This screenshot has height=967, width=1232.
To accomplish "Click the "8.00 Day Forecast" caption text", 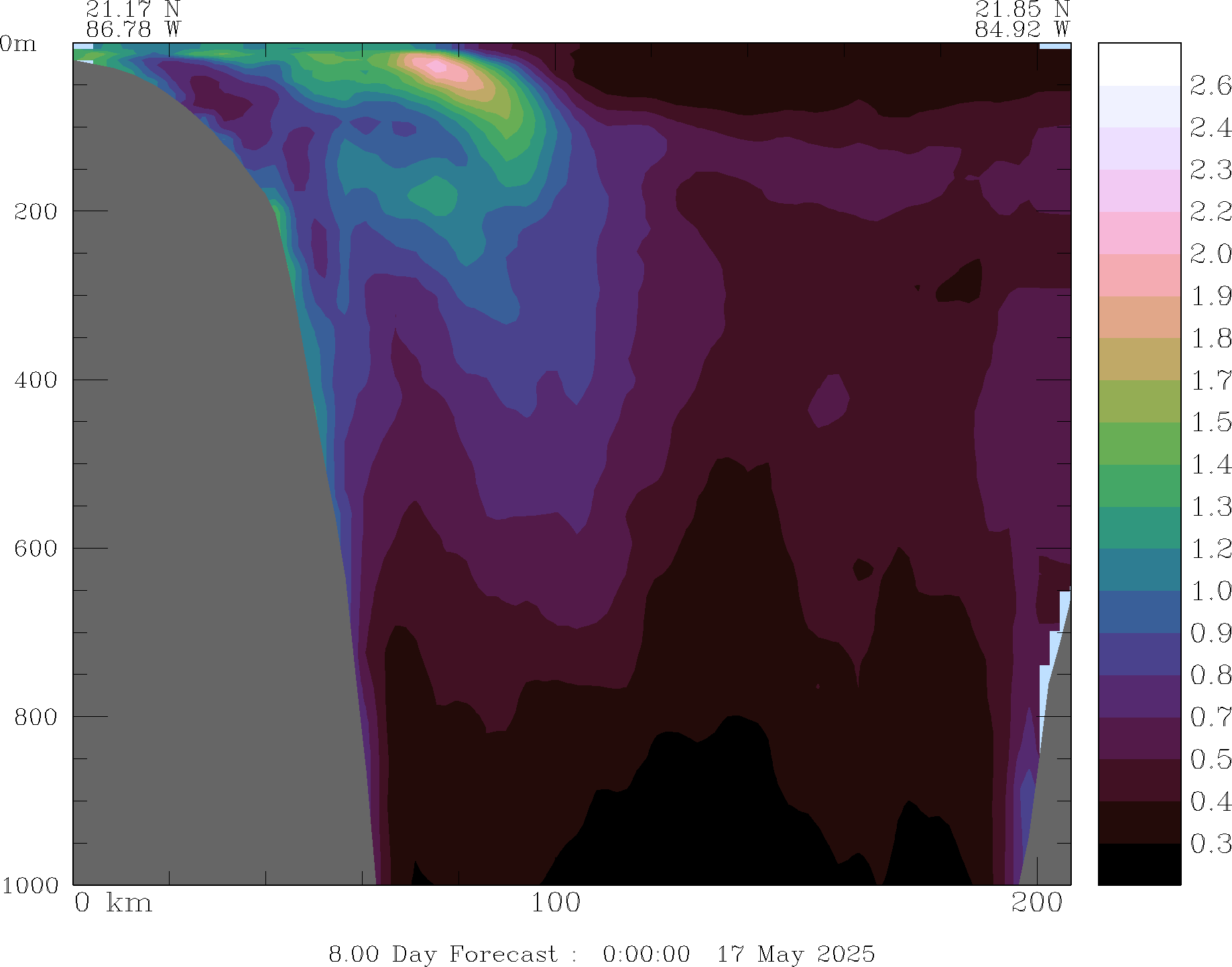I will (442, 954).
